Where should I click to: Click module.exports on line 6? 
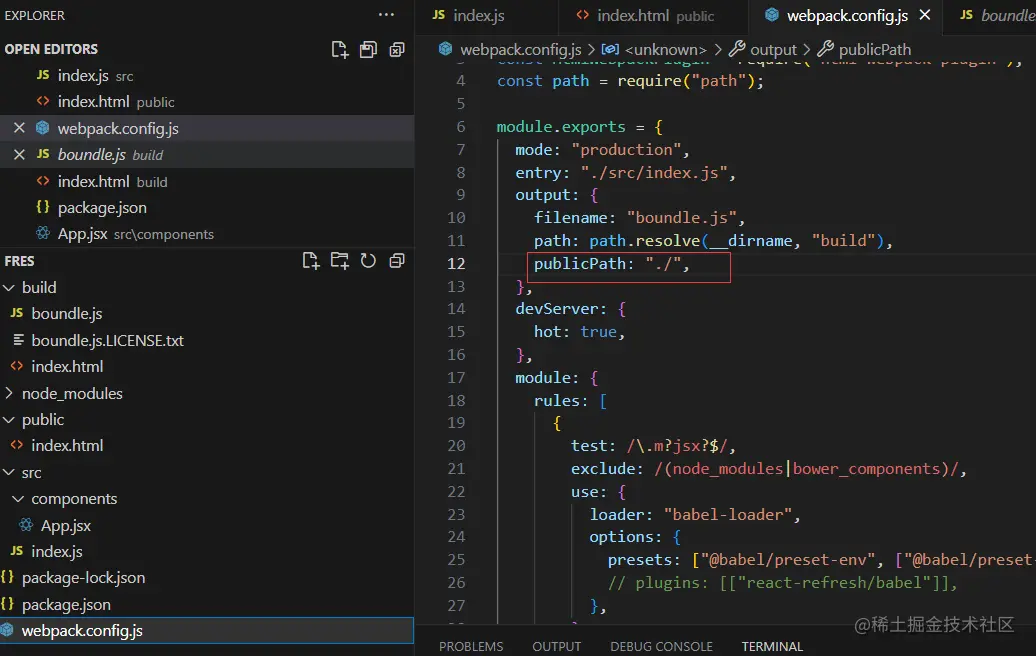tap(561, 127)
